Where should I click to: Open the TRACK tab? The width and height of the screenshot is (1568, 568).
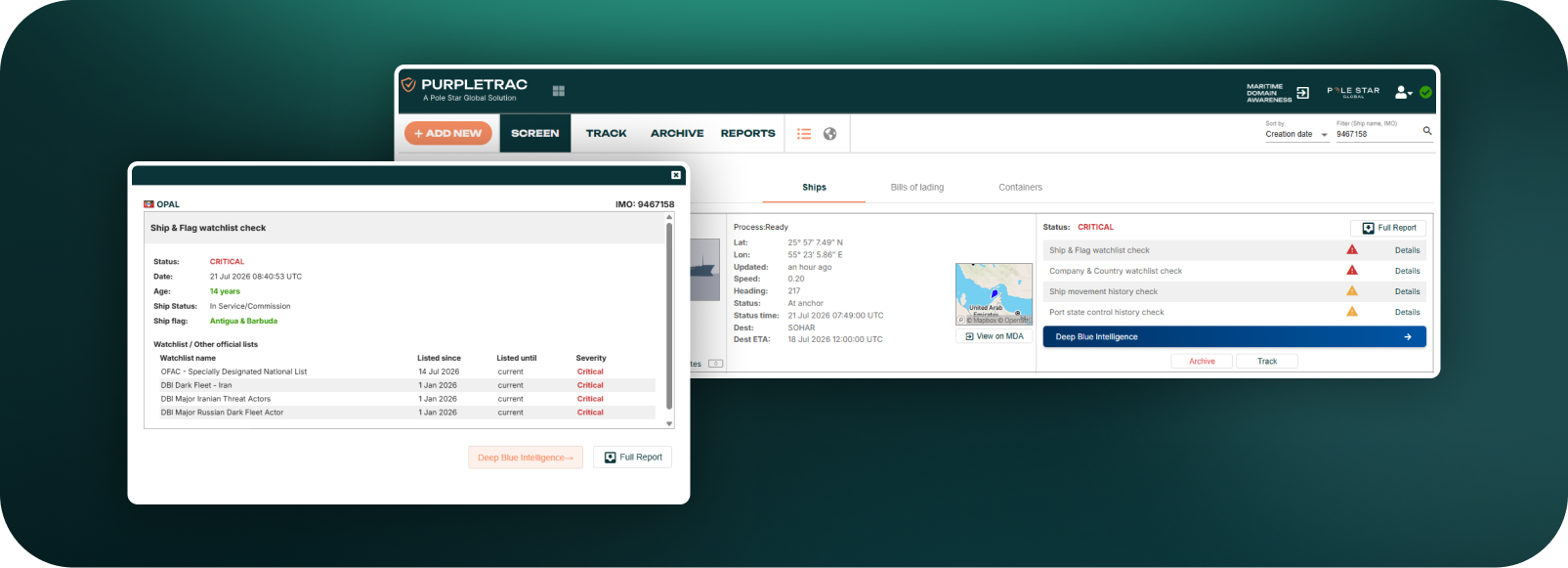(607, 134)
